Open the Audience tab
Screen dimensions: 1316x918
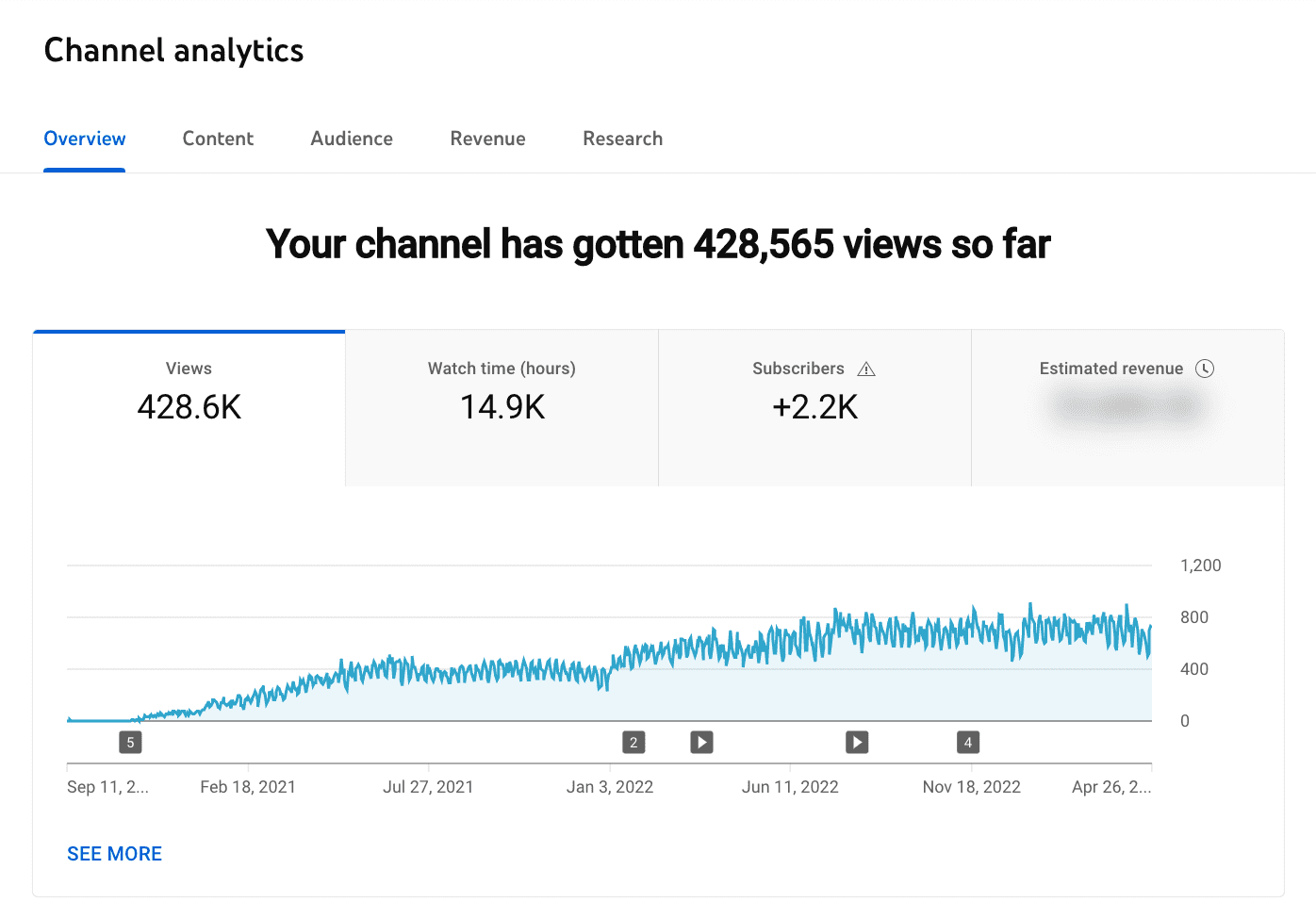click(351, 139)
